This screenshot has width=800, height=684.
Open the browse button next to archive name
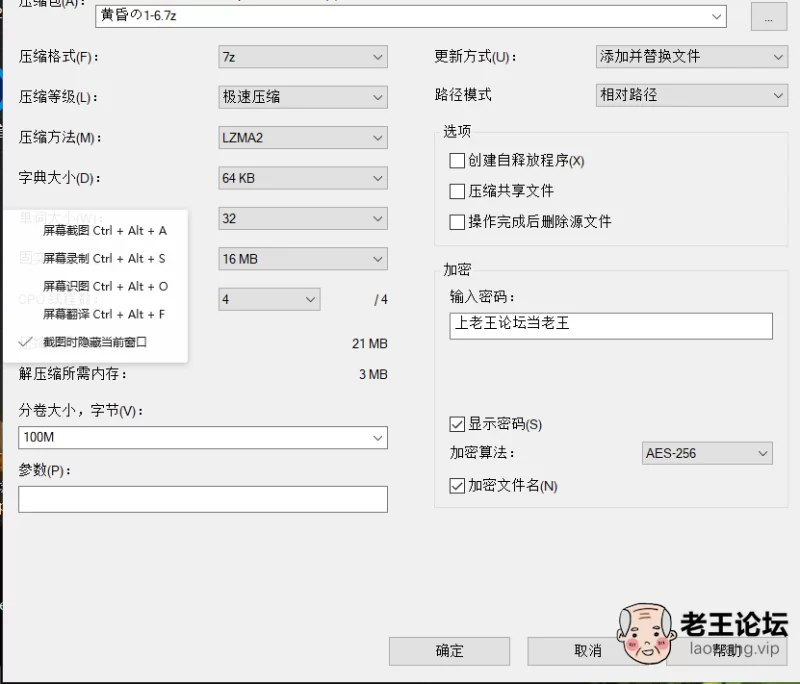768,16
